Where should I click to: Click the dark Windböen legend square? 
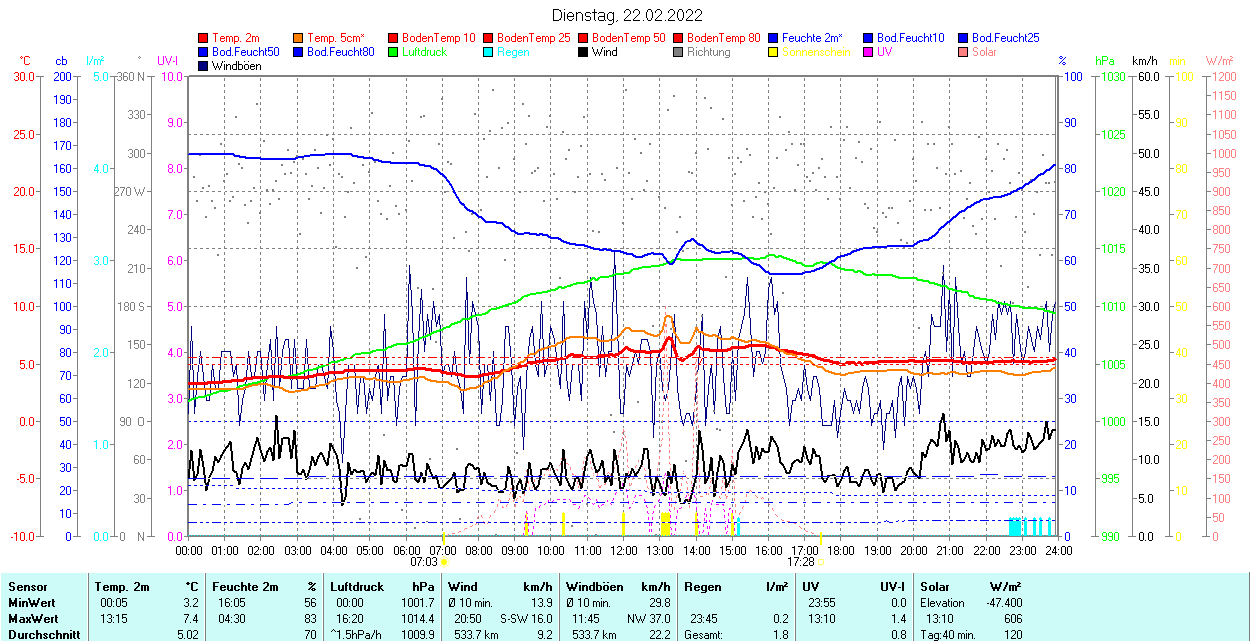click(x=203, y=66)
